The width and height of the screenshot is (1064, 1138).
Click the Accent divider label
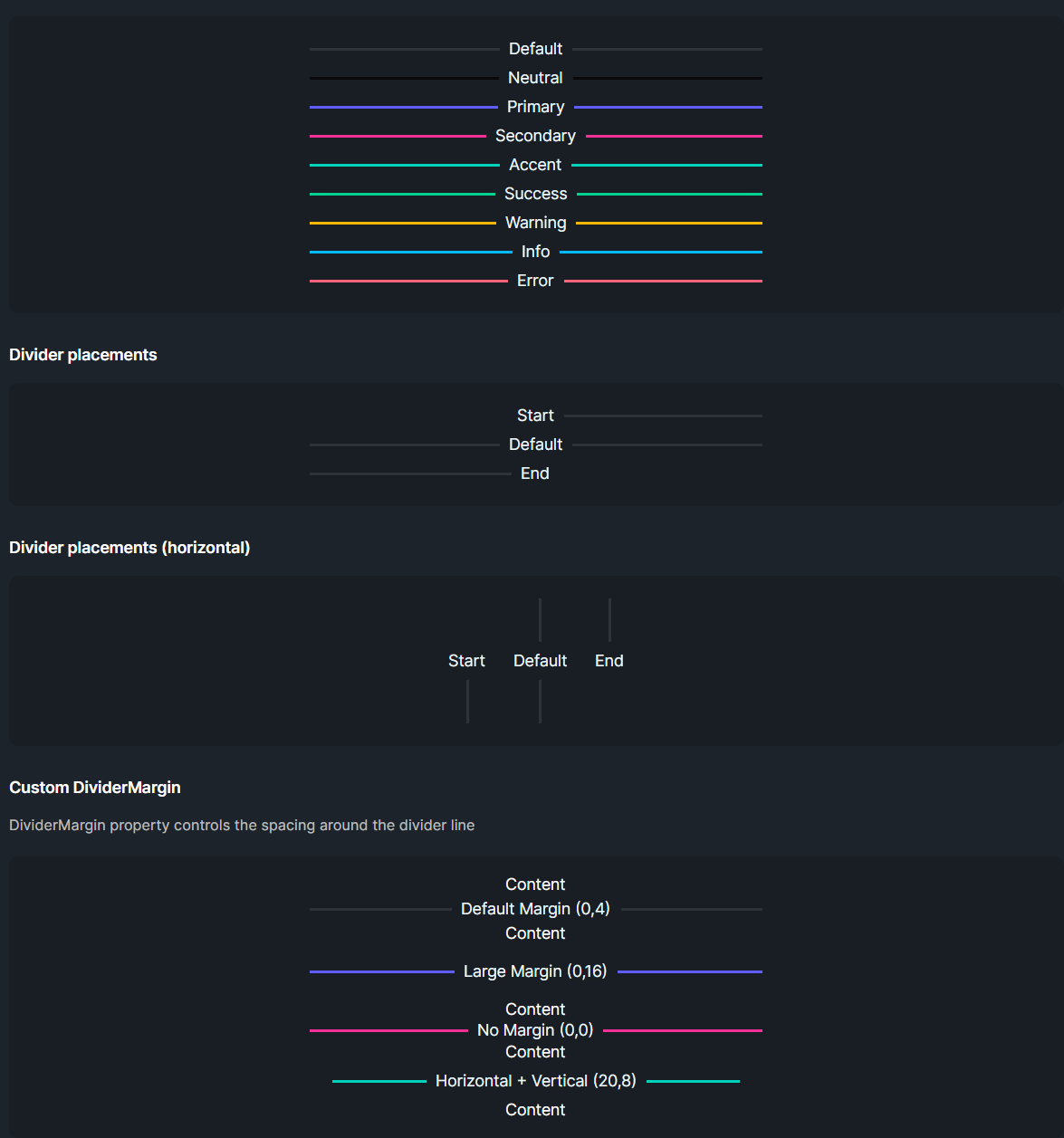click(535, 165)
